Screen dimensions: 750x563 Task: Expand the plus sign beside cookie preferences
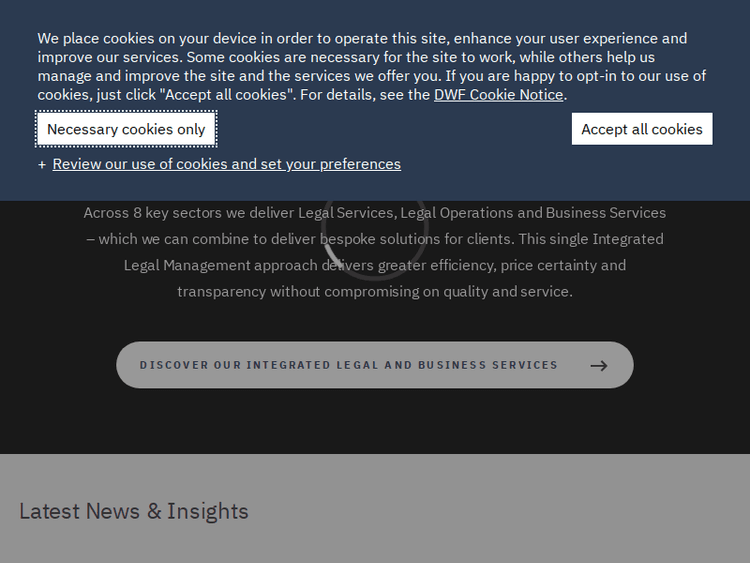click(42, 164)
